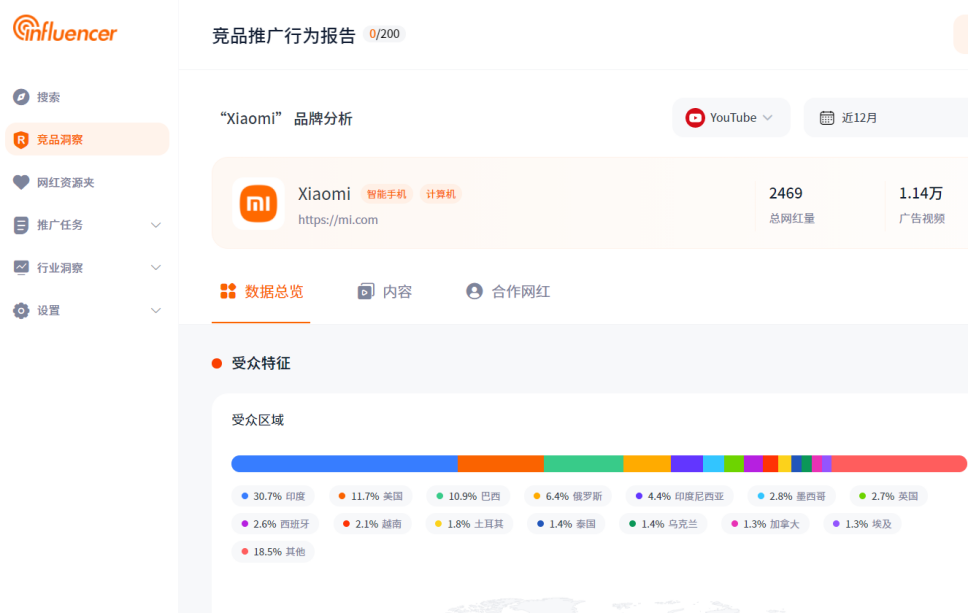The image size is (968, 613).
Task: Open the YouTube platform dropdown
Action: [731, 117]
